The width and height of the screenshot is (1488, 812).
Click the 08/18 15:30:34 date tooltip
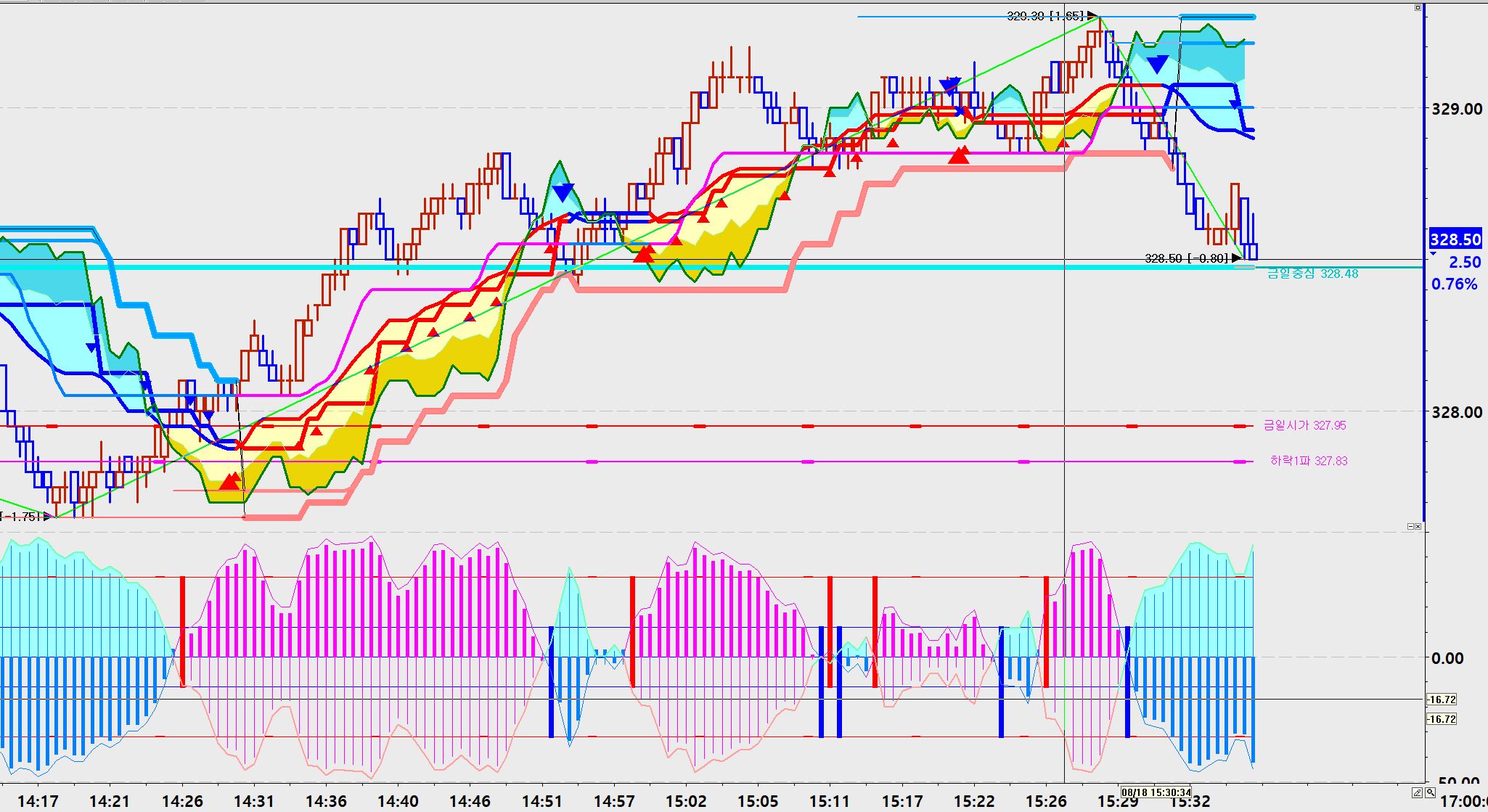(1156, 792)
